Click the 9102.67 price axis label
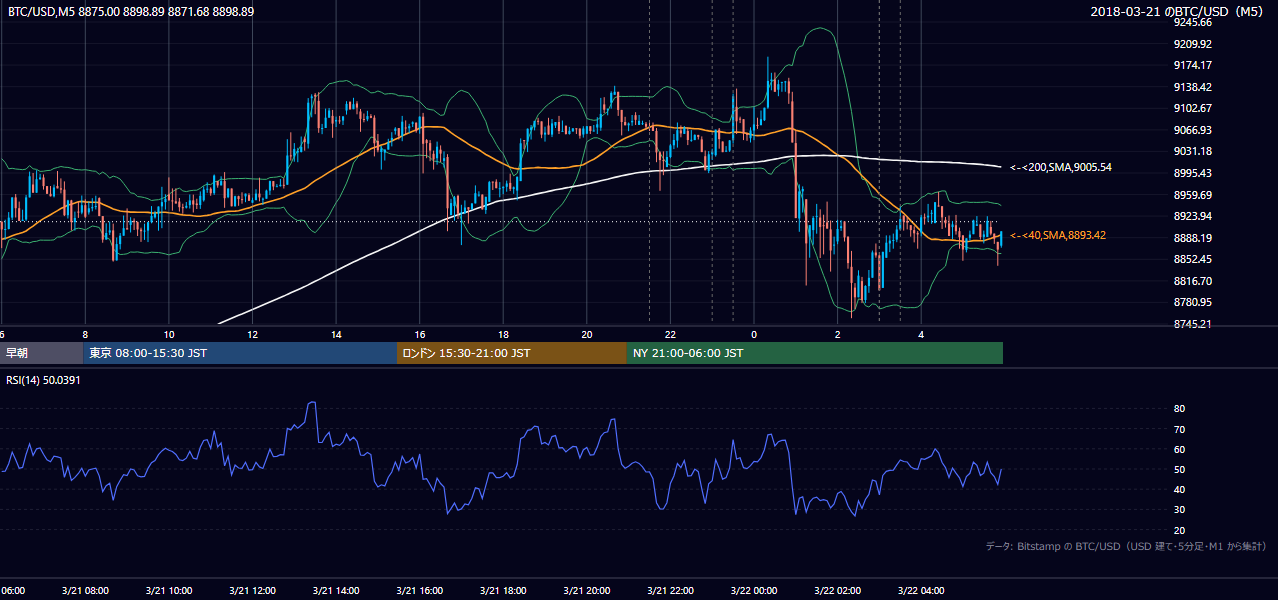This screenshot has width=1278, height=600. (x=1193, y=108)
